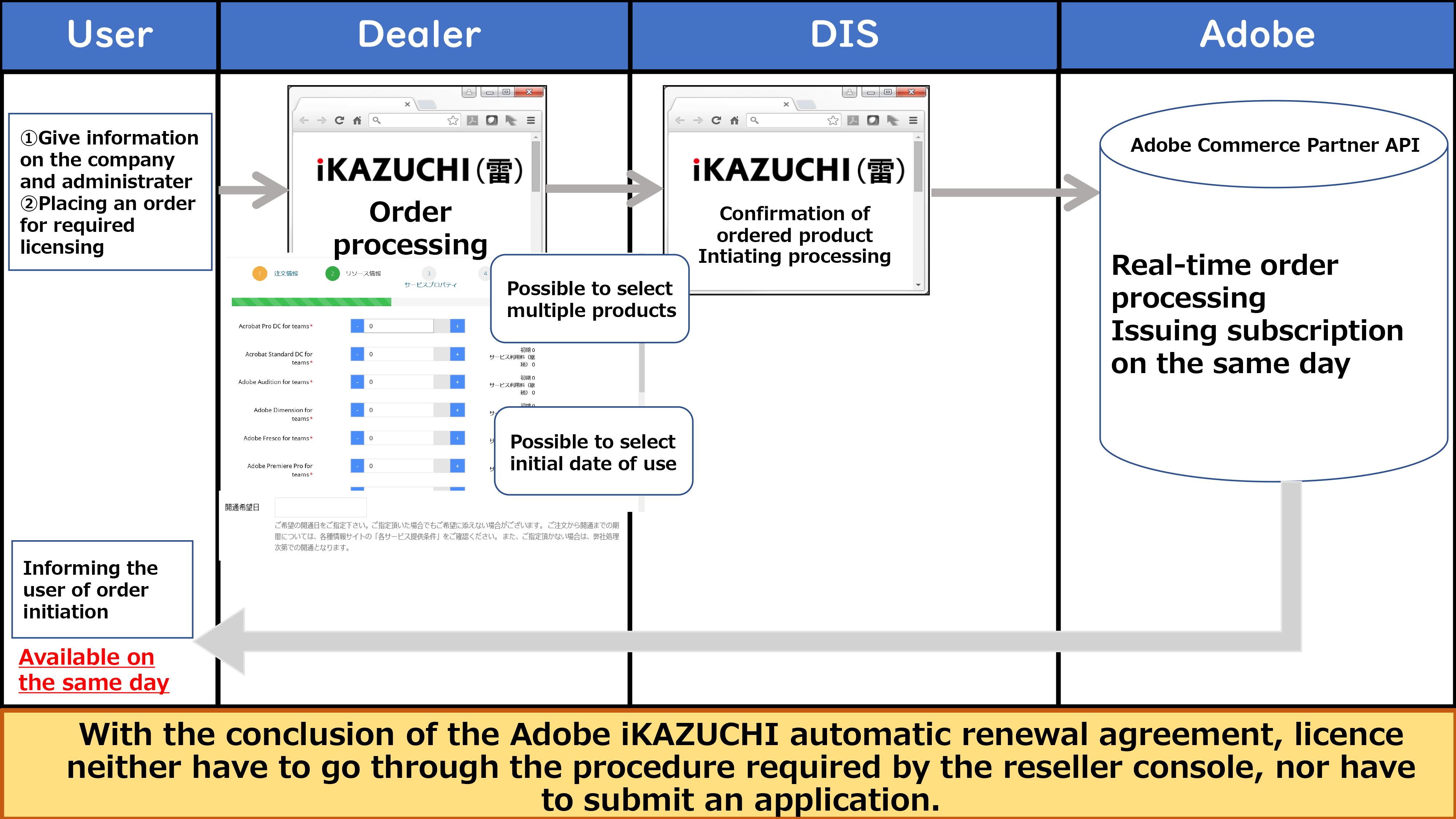1456x819 pixels.
Task: Click Adobe Premiere Pro quantity field
Action: 399,466
